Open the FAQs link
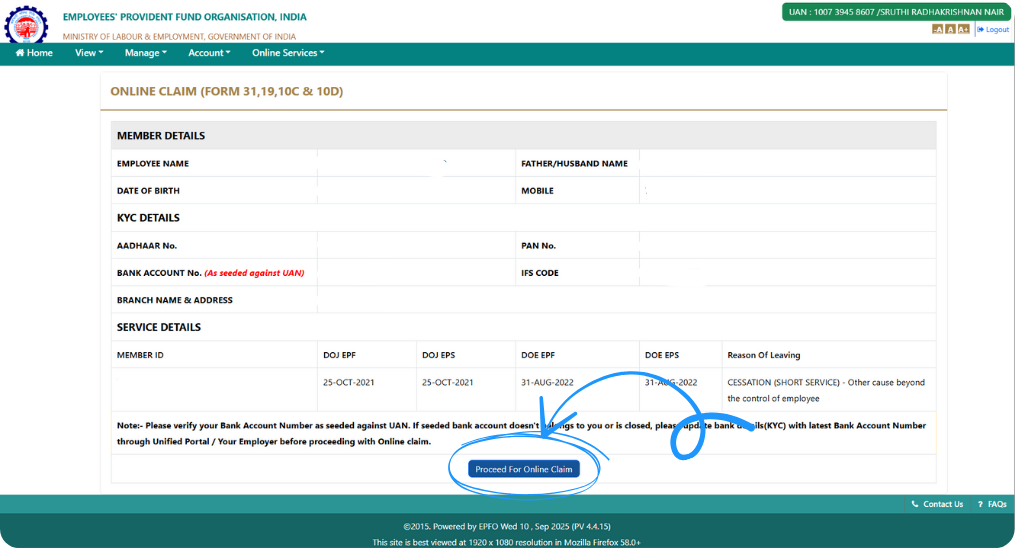Image resolution: width=1015 pixels, height=549 pixels. 992,504
